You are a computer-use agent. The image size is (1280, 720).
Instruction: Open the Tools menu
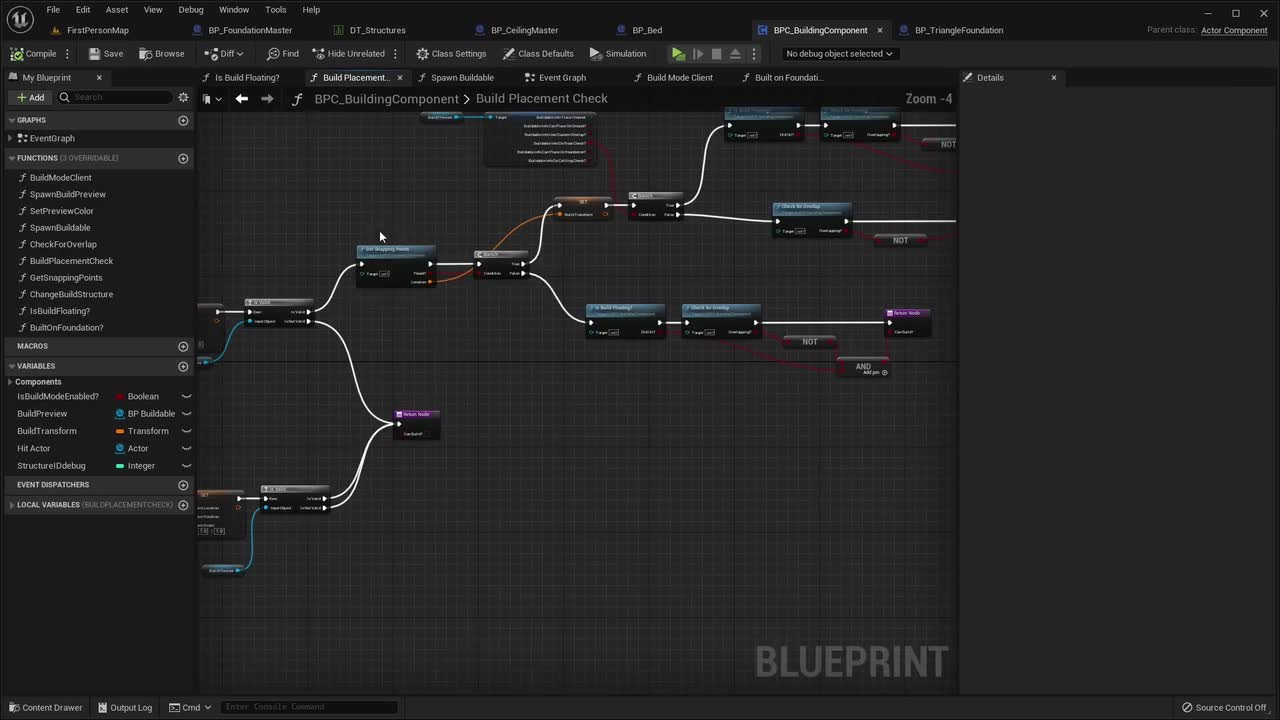(x=276, y=10)
